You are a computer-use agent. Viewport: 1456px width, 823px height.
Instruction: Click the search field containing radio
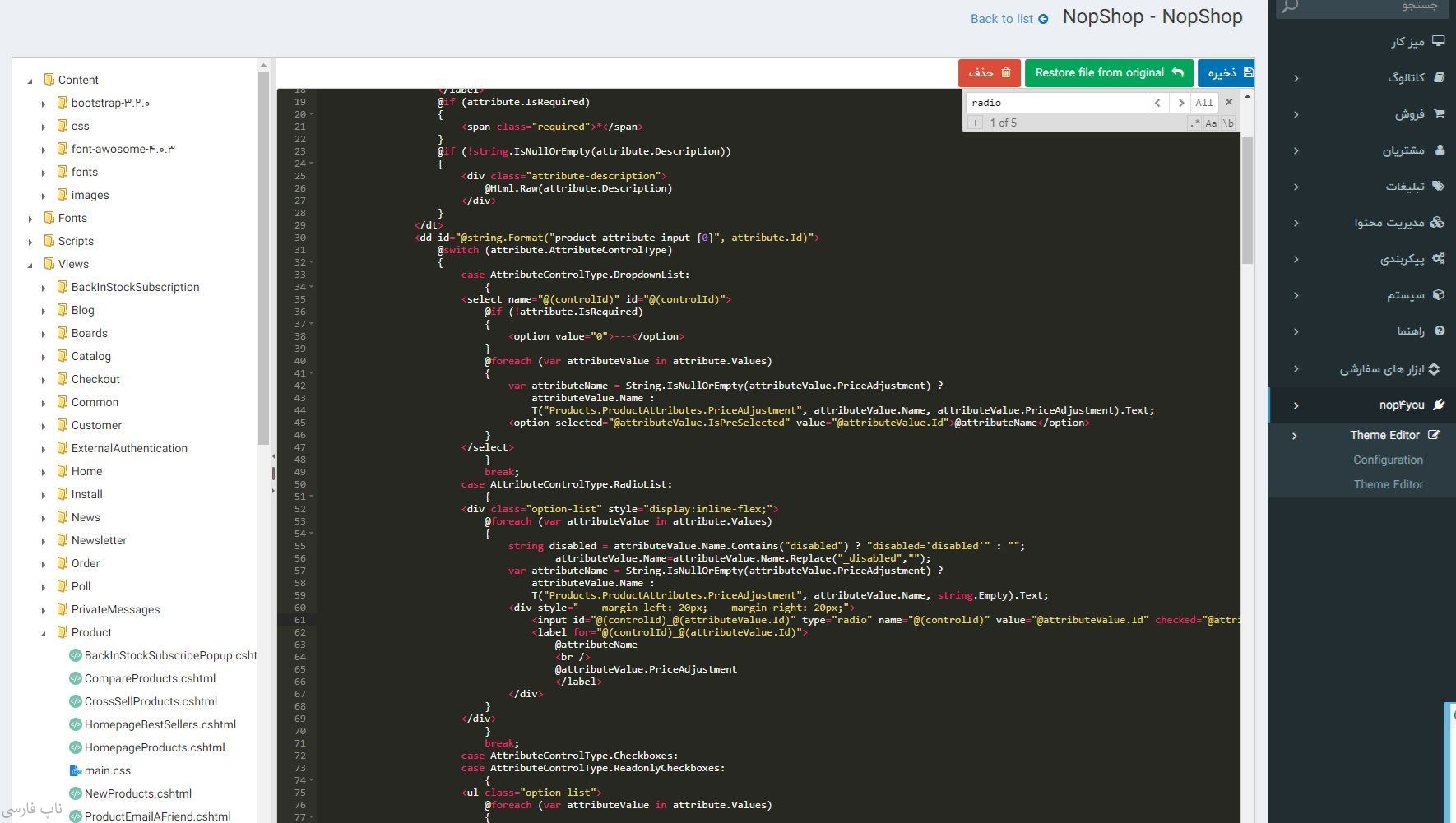tap(1056, 103)
